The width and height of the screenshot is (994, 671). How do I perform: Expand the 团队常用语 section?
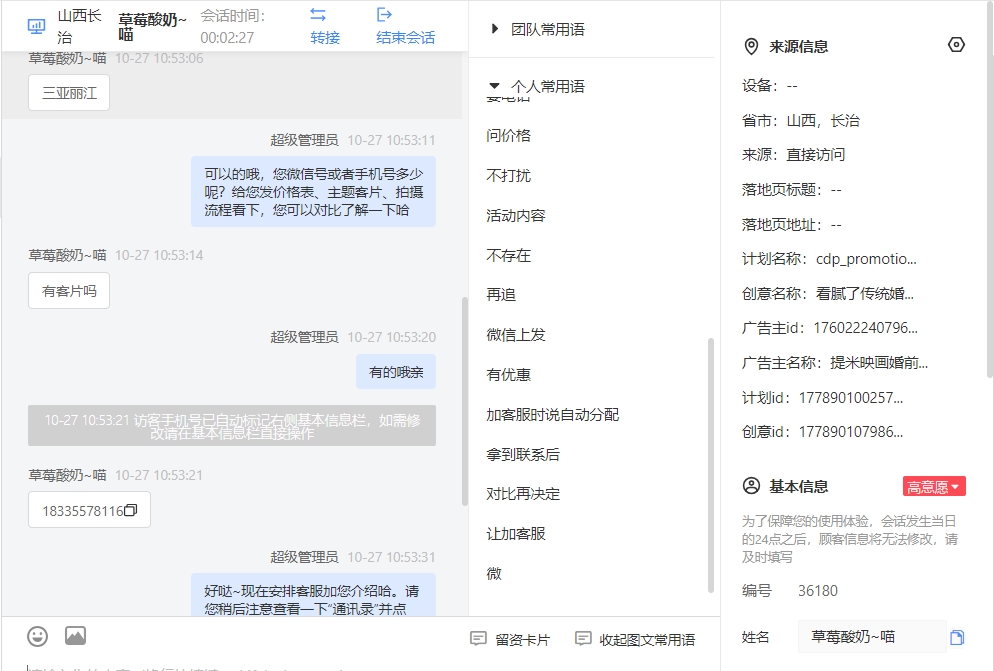click(x=494, y=29)
